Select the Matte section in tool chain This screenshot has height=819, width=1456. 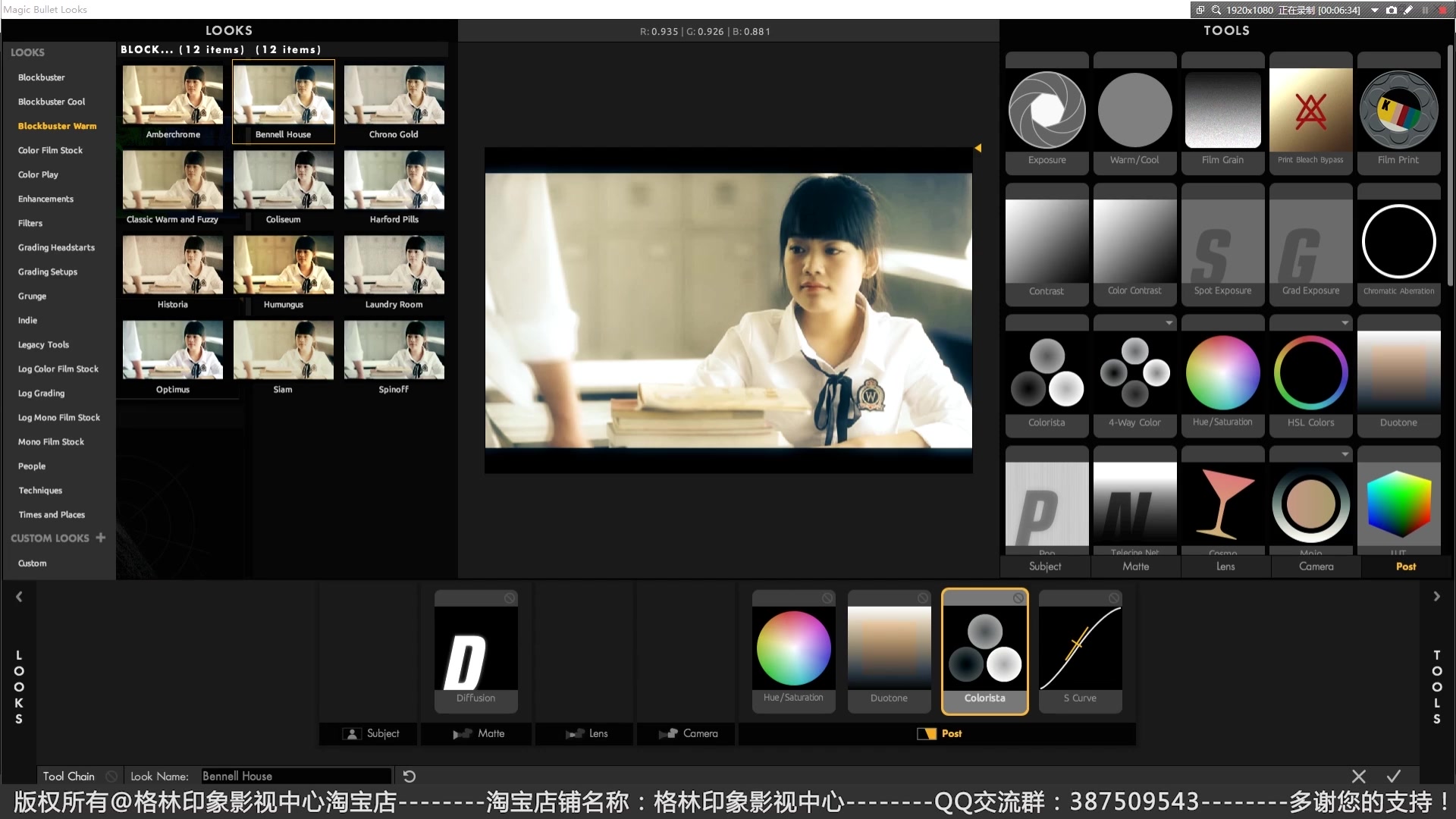click(476, 733)
